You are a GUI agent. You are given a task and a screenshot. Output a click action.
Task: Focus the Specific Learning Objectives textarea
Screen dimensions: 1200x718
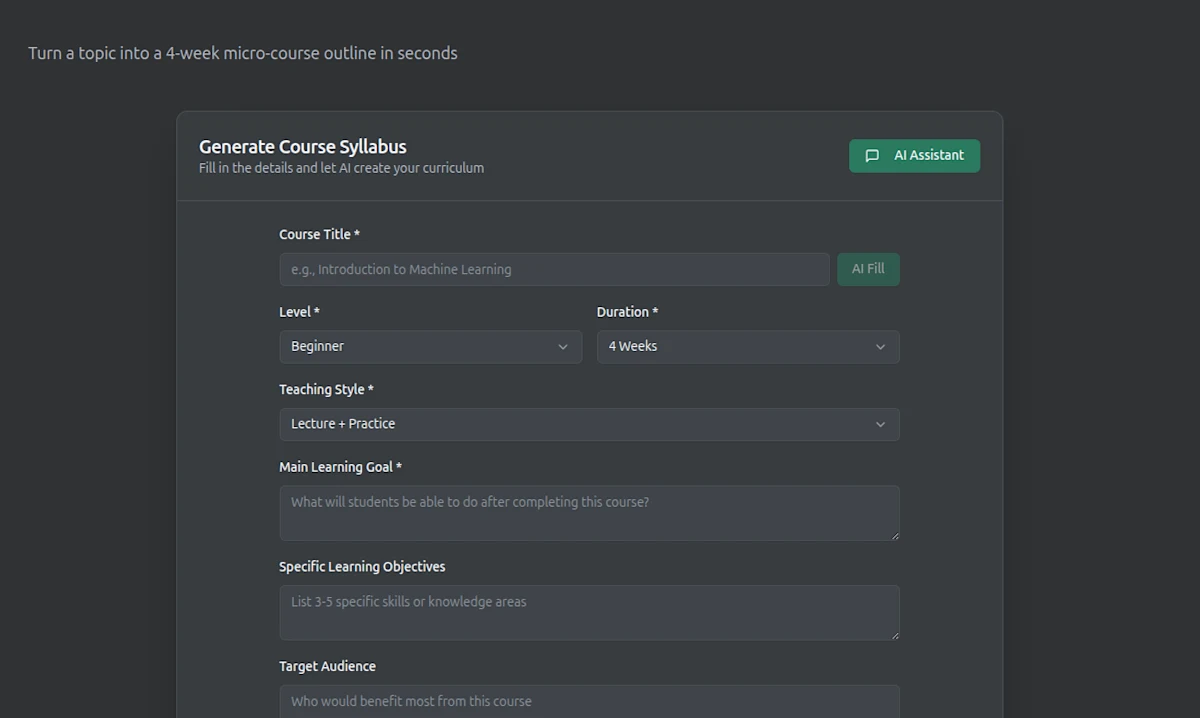589,612
